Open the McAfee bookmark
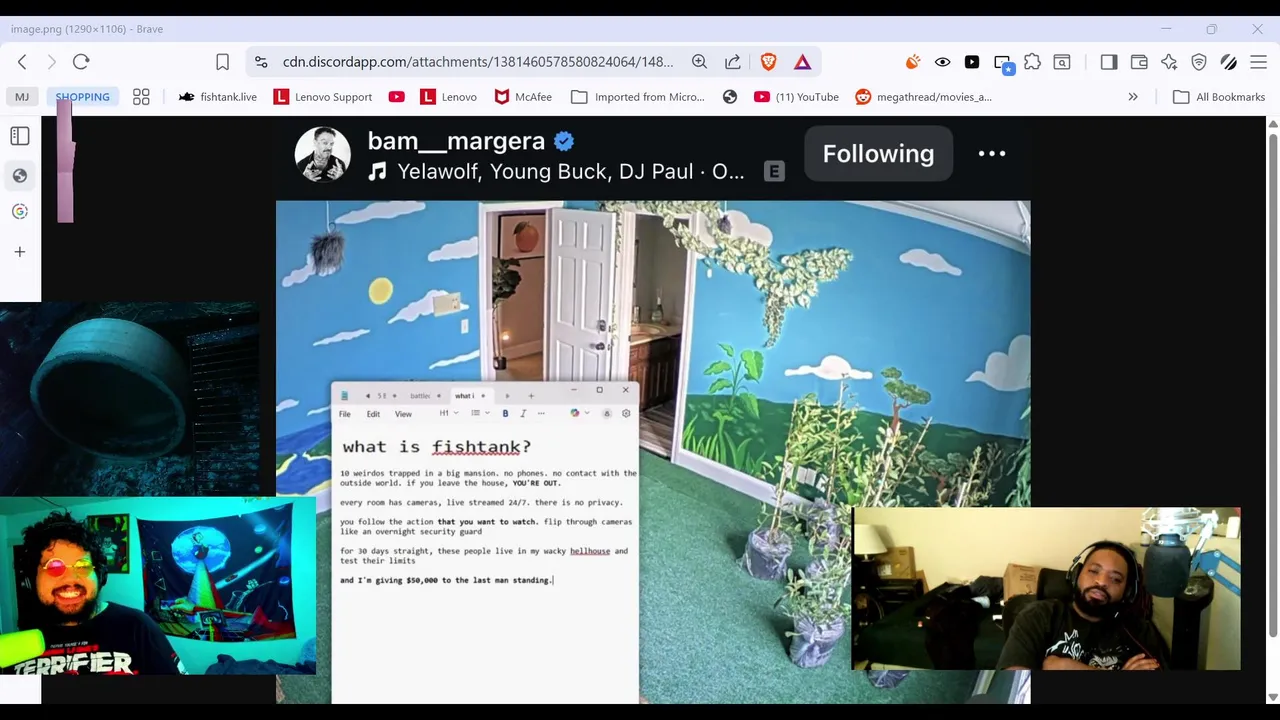This screenshot has height=720, width=1280. pyautogui.click(x=523, y=97)
